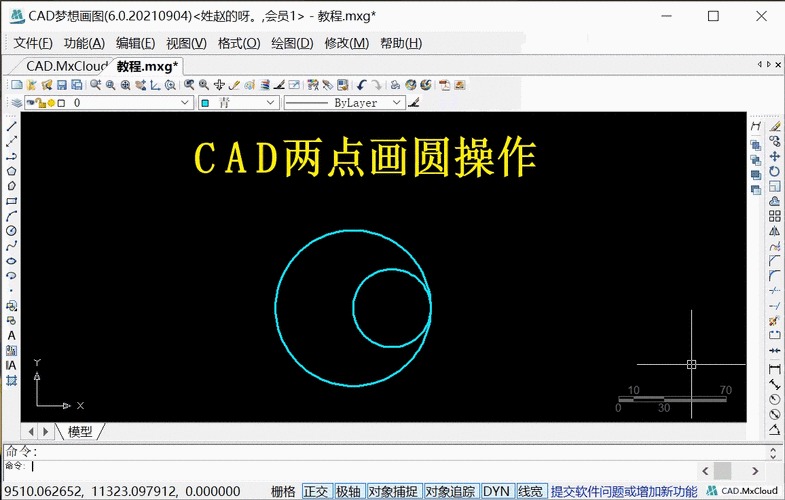Open the 修改(M) menu

click(346, 44)
